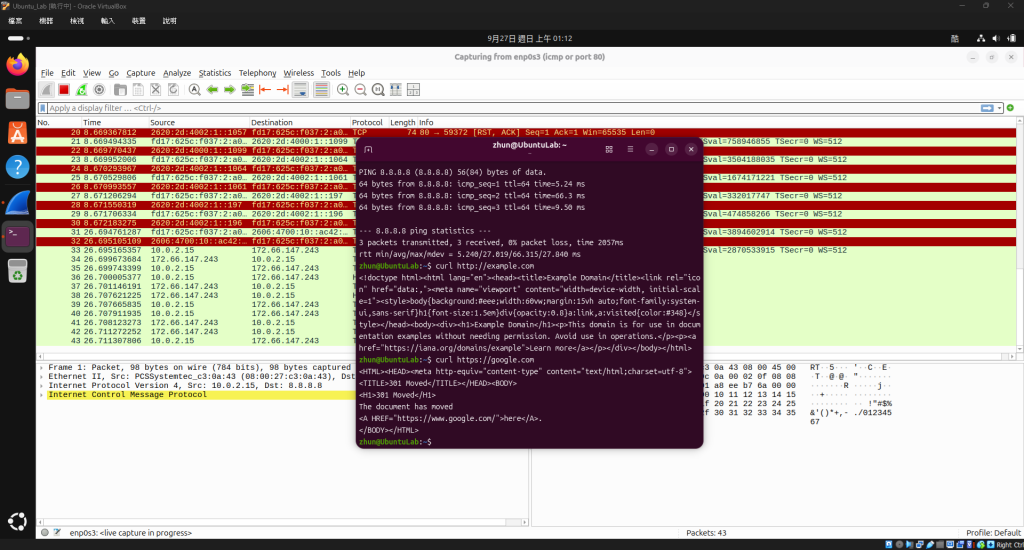Open the display filter history dropdown
The width and height of the screenshot is (1024, 550).
click(999, 108)
